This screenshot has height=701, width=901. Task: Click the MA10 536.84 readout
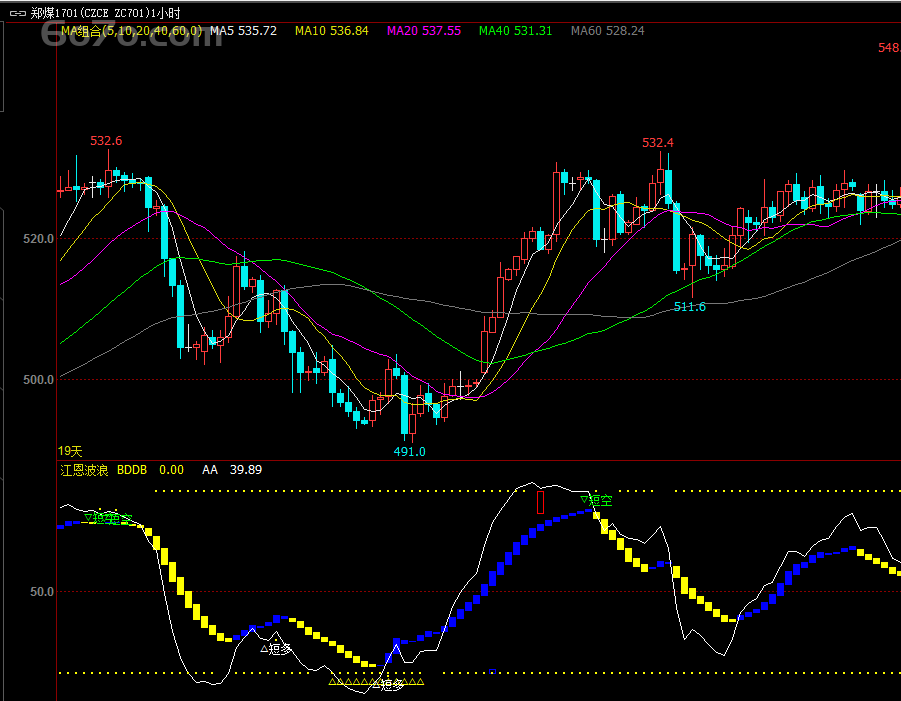[332, 31]
